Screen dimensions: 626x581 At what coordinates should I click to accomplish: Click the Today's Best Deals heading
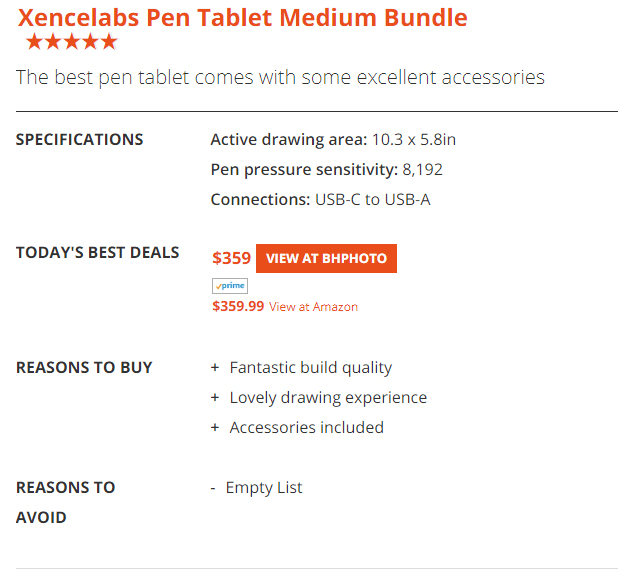point(97,252)
